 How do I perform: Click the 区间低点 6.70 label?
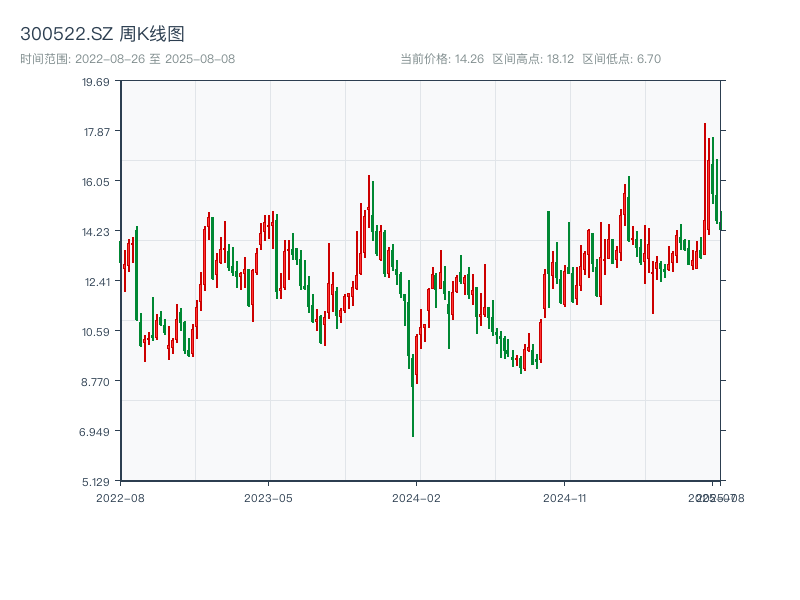coord(621,59)
